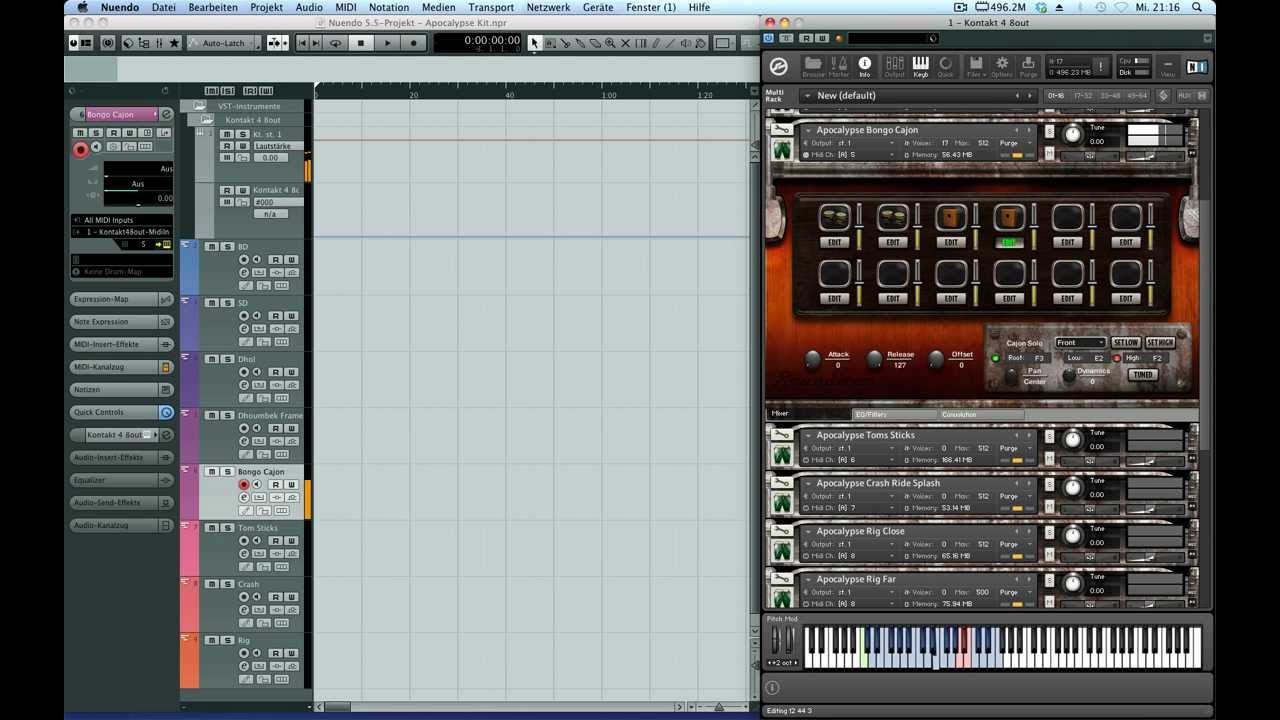Image resolution: width=1280 pixels, height=720 pixels.
Task: Expand the Equalizer inspector section
Action: click(x=115, y=480)
